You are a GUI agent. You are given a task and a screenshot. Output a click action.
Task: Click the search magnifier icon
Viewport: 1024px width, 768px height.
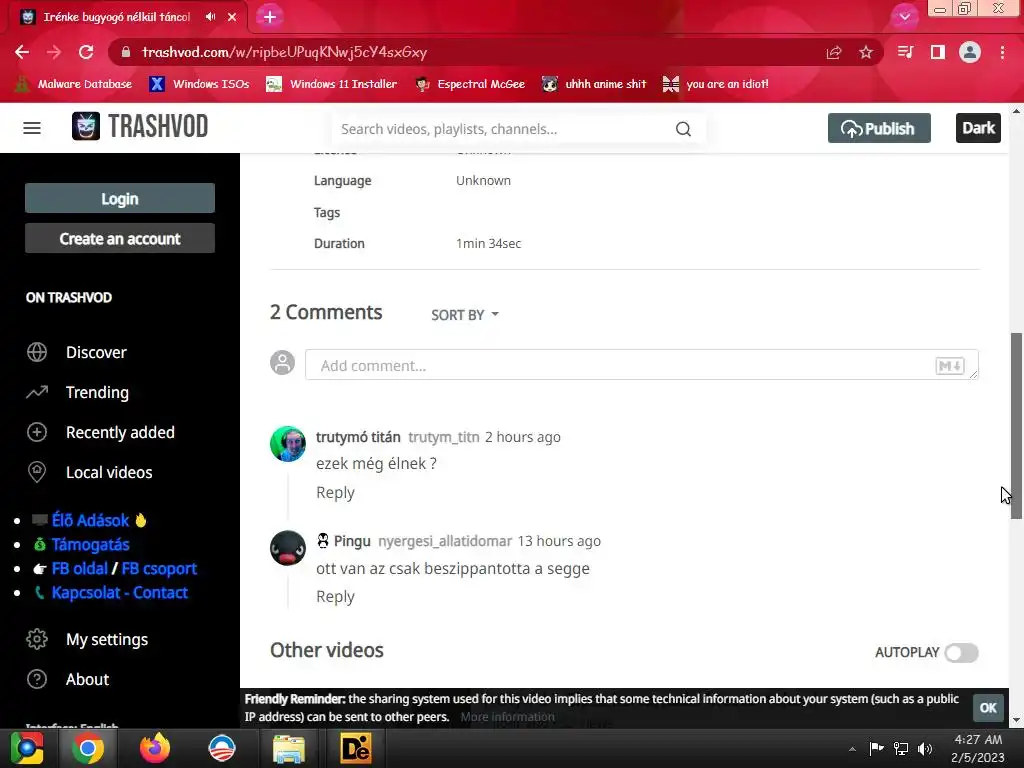(x=683, y=129)
